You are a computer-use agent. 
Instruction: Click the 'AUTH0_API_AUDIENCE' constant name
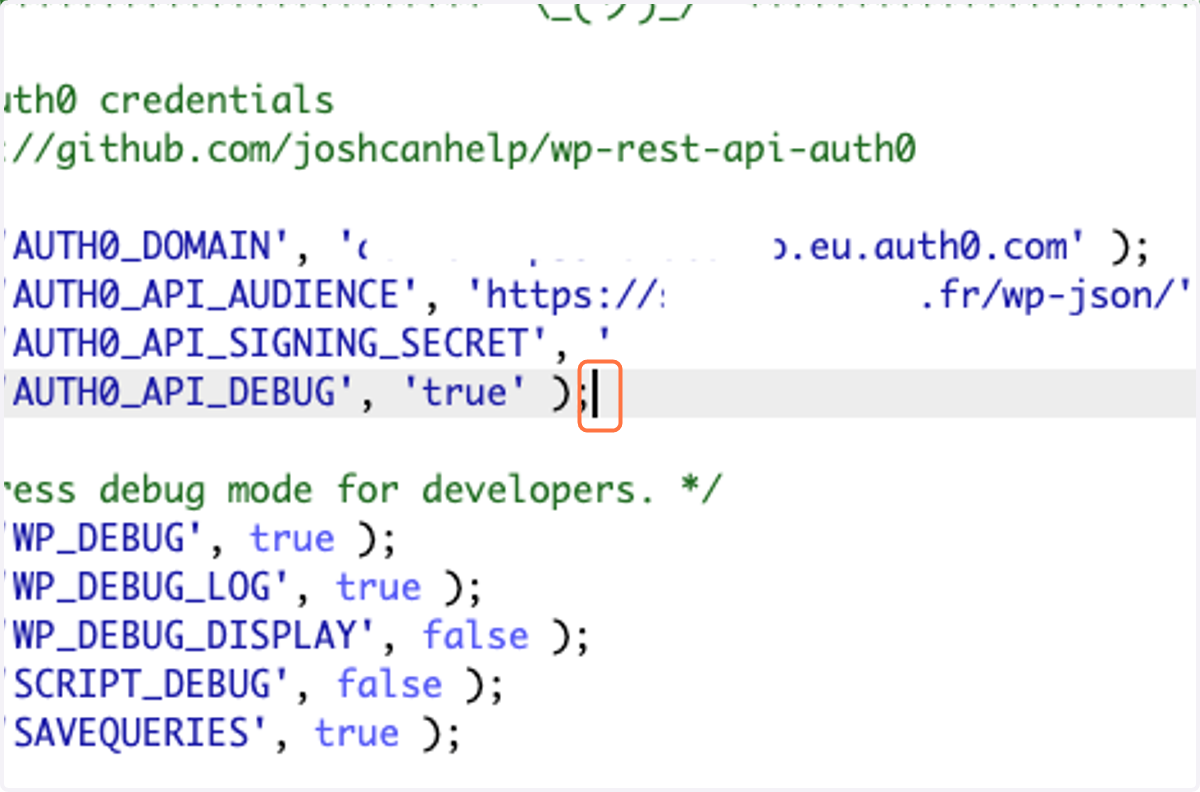207,295
